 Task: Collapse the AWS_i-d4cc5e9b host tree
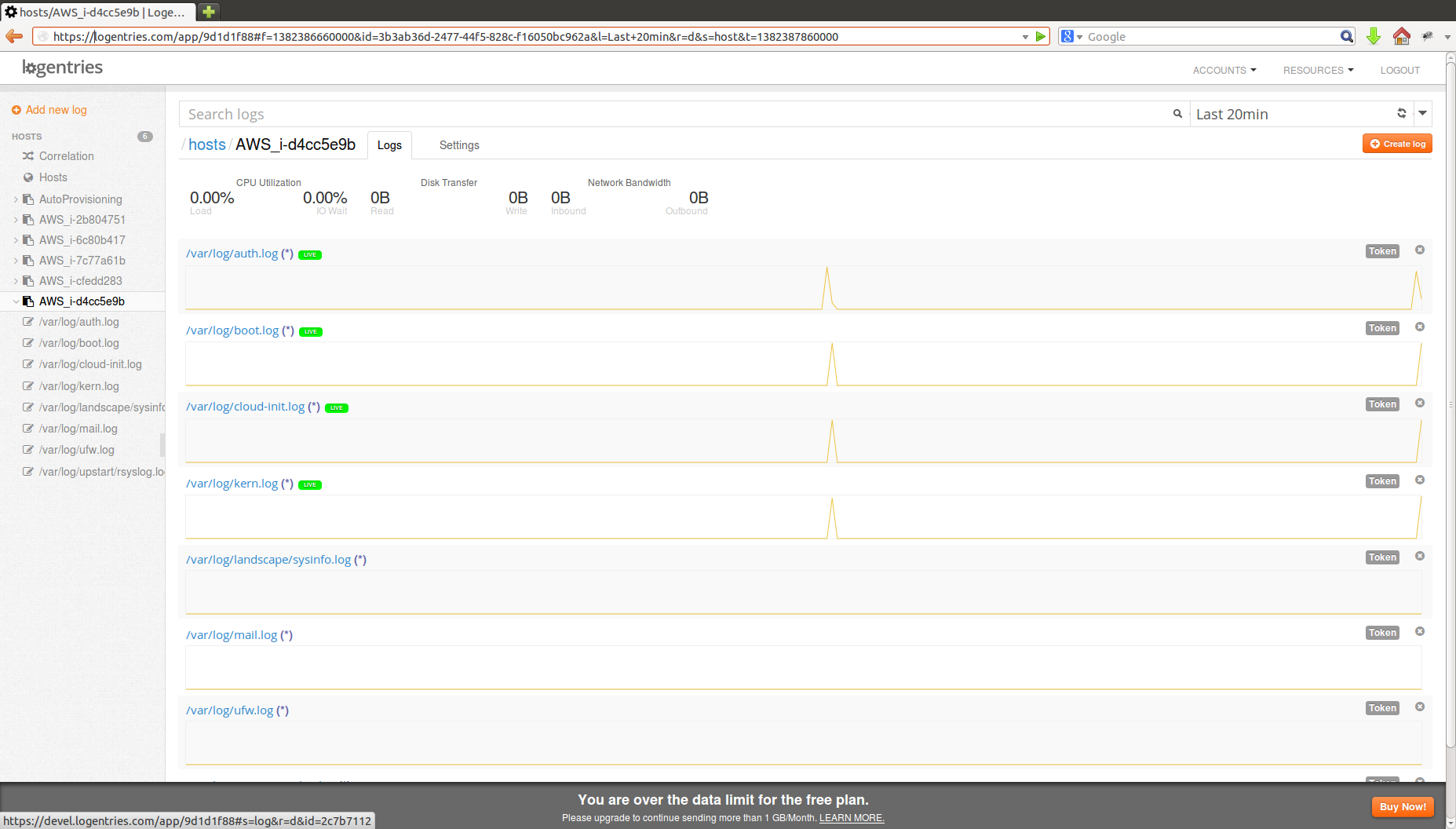coord(16,301)
